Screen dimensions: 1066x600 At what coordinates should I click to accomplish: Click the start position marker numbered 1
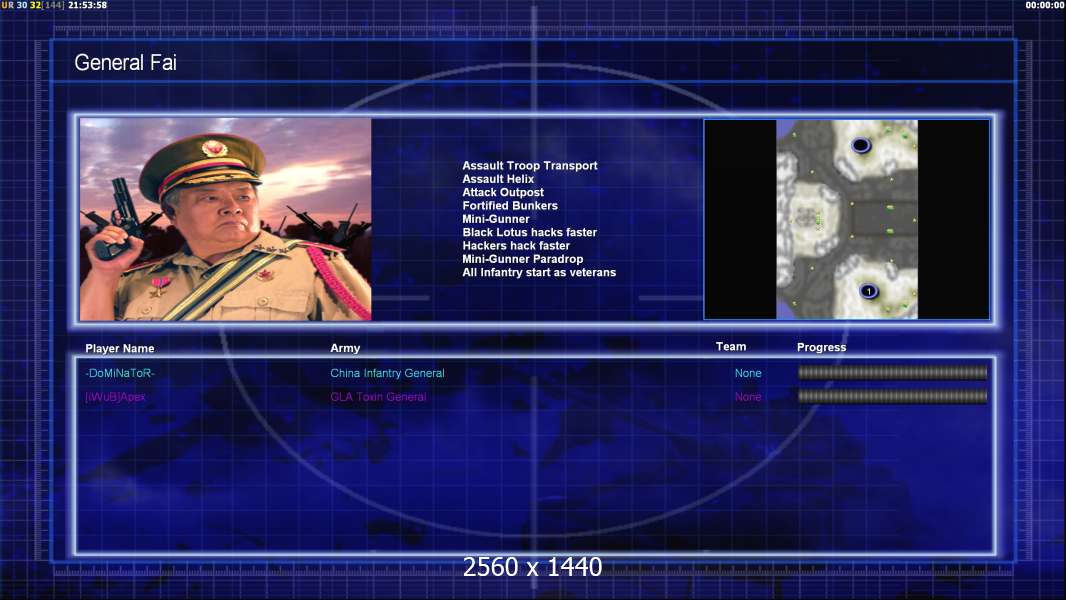click(868, 292)
